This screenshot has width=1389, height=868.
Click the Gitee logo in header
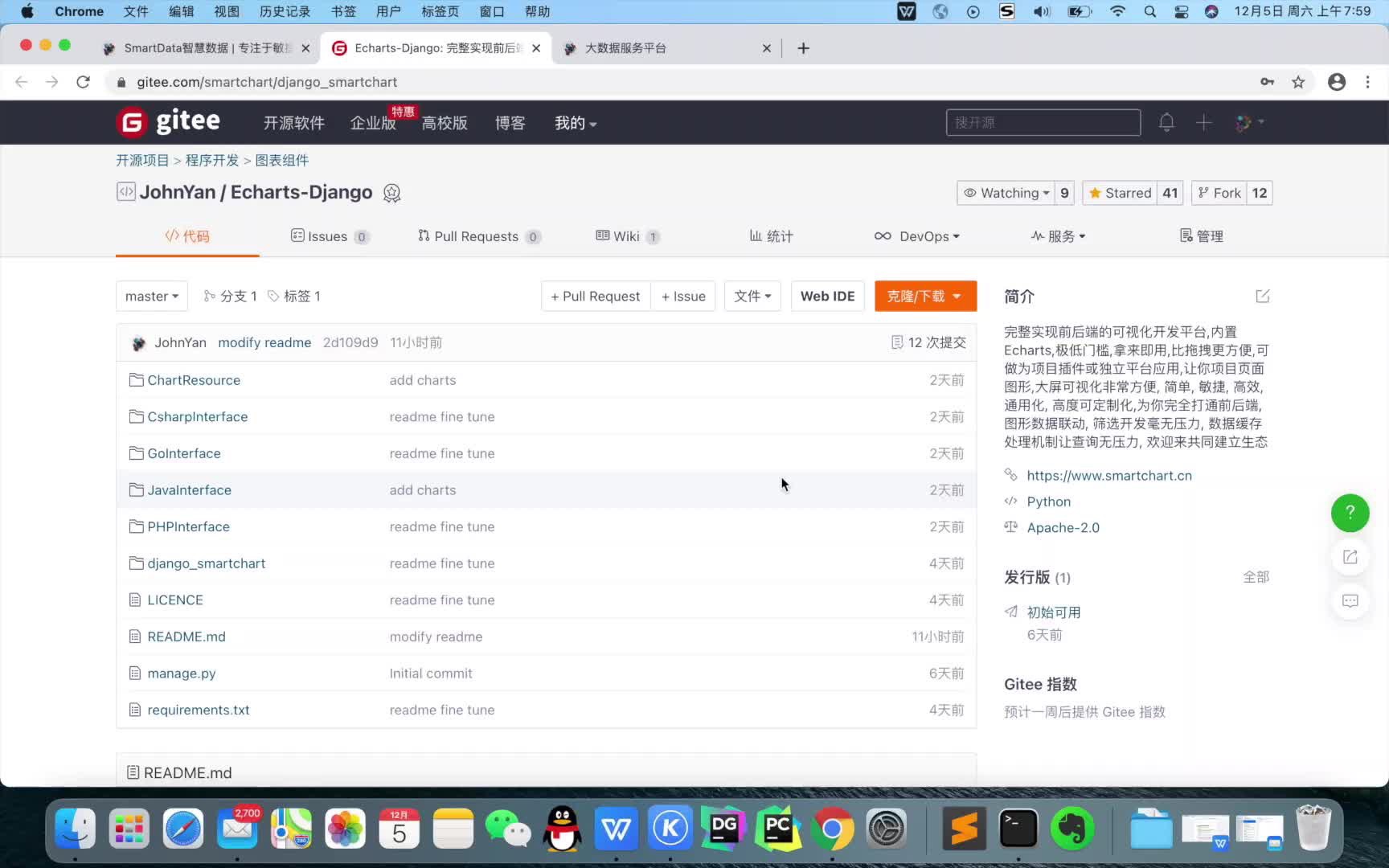168,121
